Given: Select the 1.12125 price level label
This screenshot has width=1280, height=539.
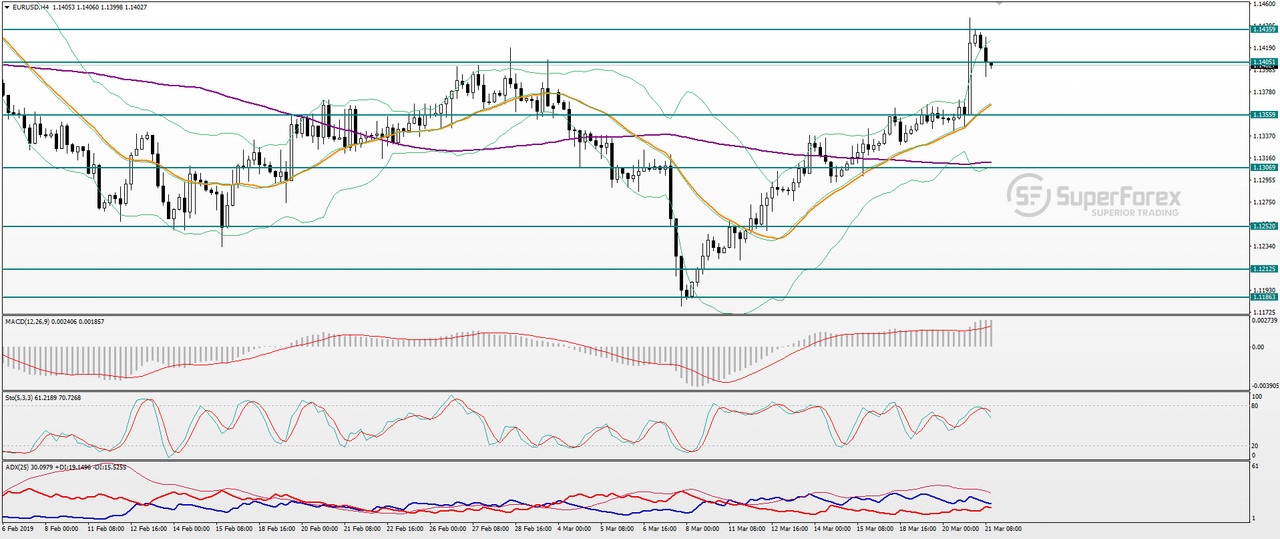Looking at the screenshot, I should [1264, 269].
